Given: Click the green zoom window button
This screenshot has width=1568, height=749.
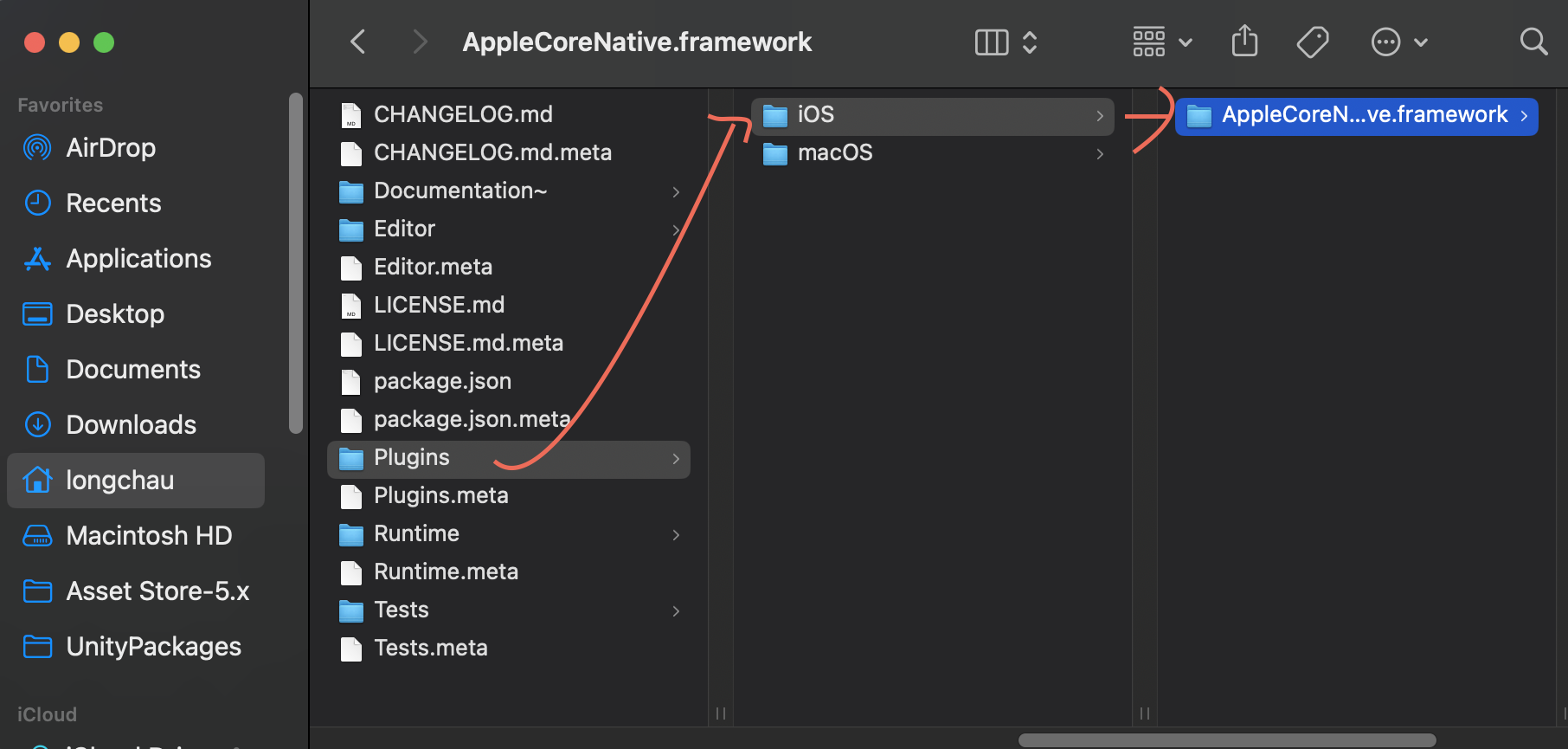Looking at the screenshot, I should click(x=104, y=42).
